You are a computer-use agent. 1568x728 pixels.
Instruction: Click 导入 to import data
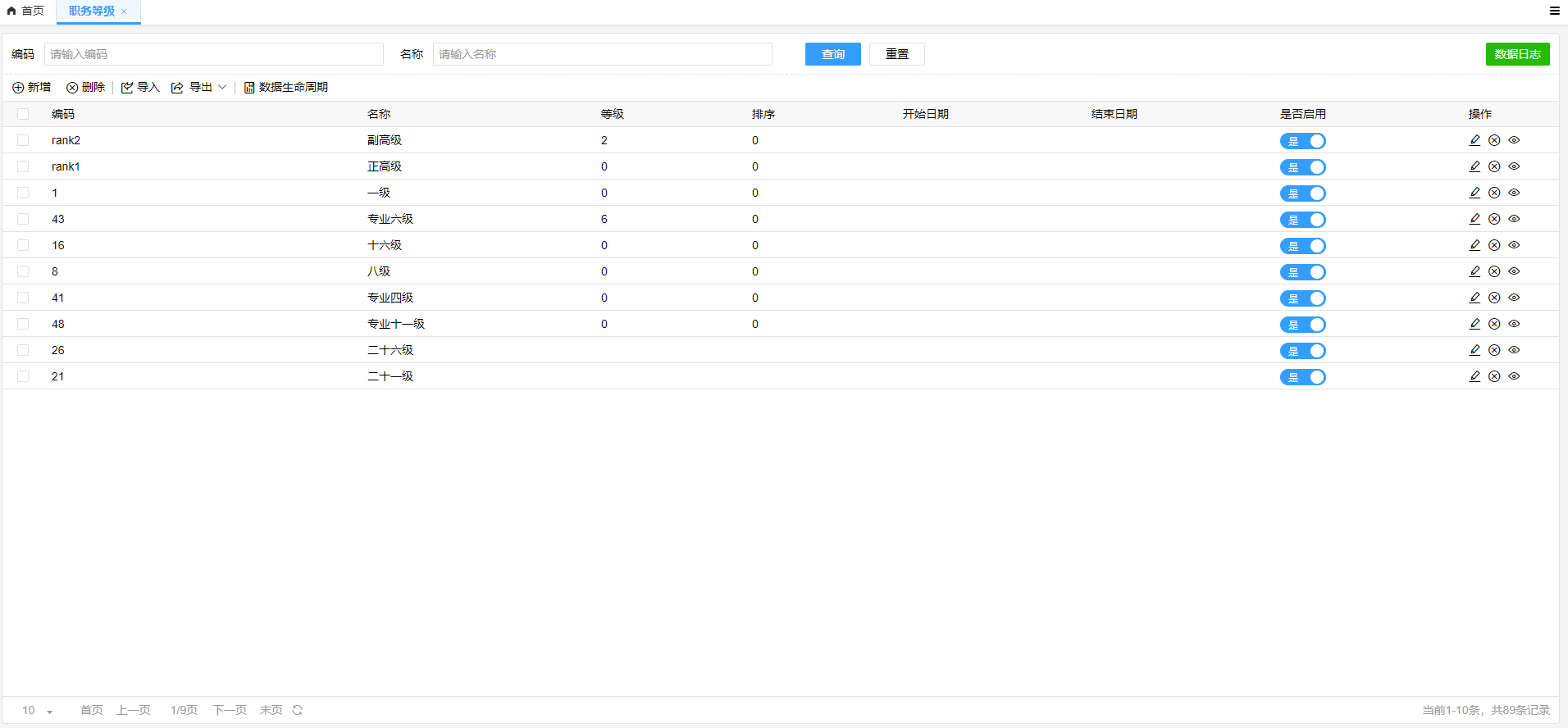(x=140, y=87)
